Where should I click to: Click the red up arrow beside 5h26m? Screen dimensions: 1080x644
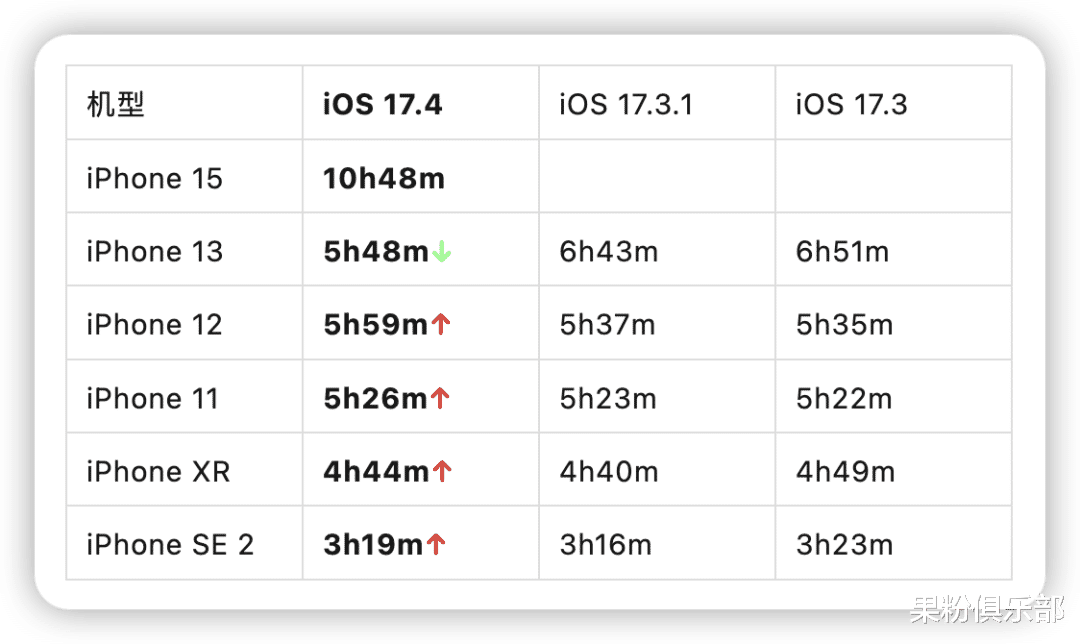tap(440, 398)
